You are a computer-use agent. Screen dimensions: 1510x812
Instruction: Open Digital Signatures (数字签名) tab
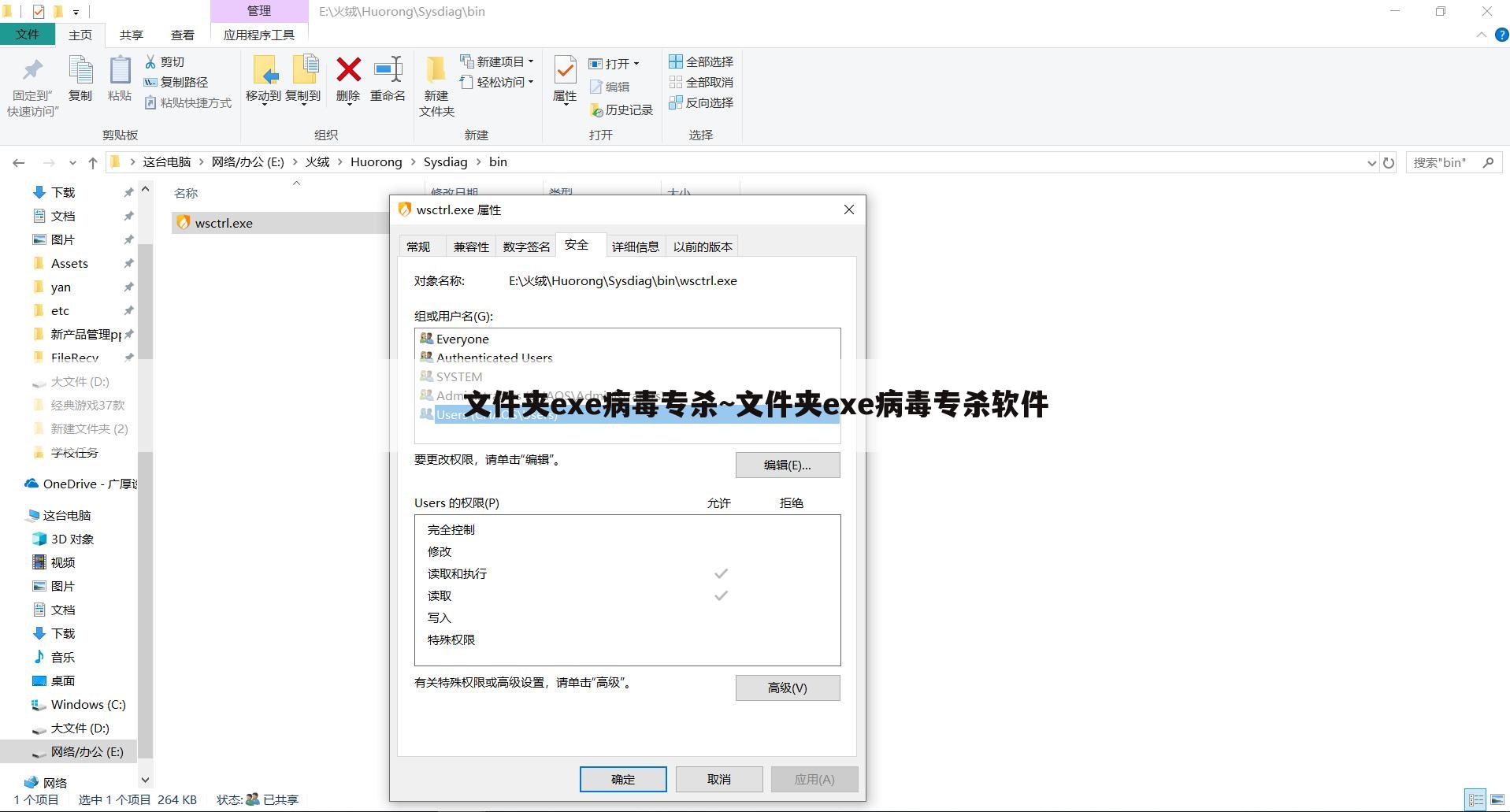pyautogui.click(x=526, y=247)
